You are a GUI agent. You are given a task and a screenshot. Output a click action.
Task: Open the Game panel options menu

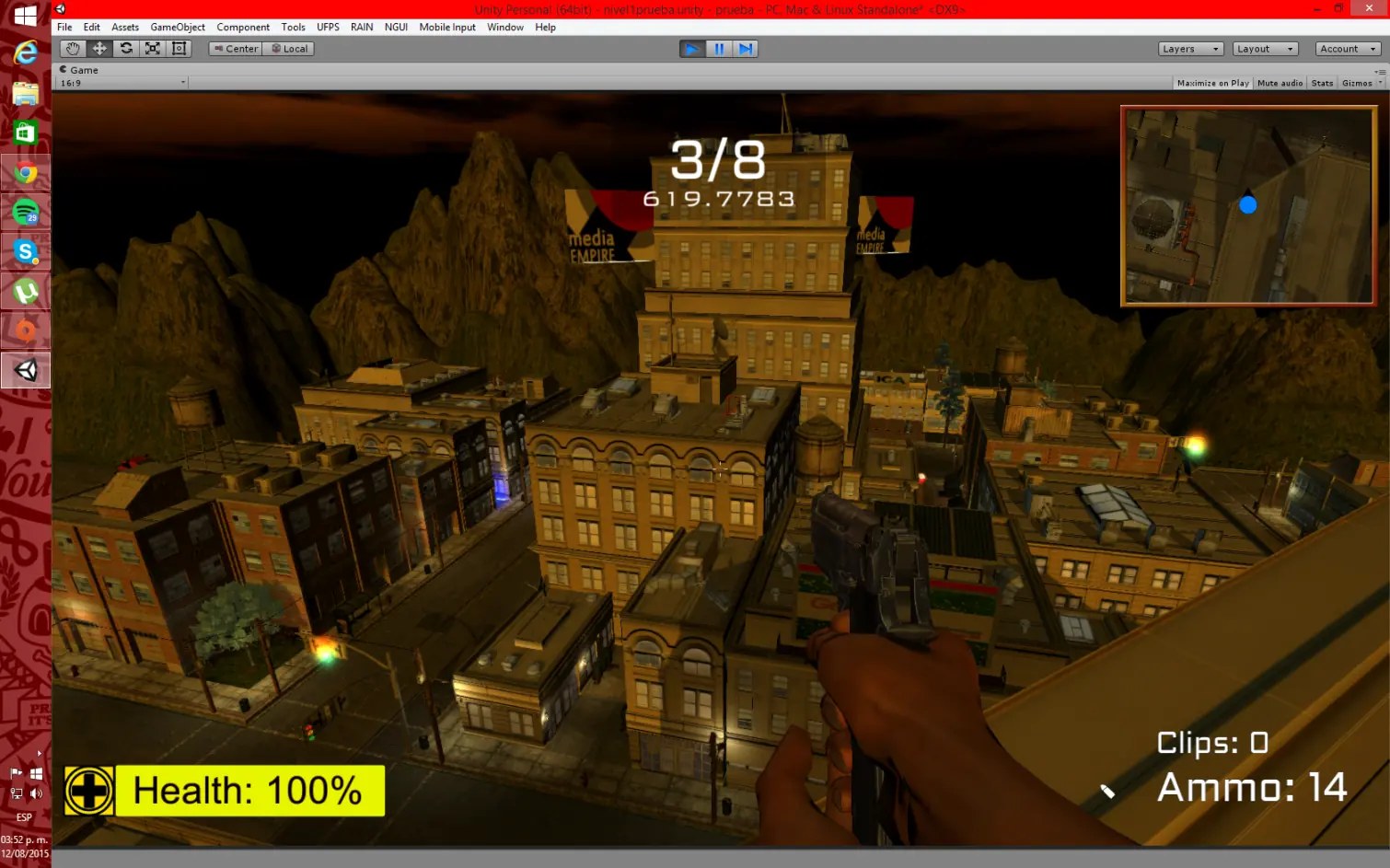(x=1379, y=71)
